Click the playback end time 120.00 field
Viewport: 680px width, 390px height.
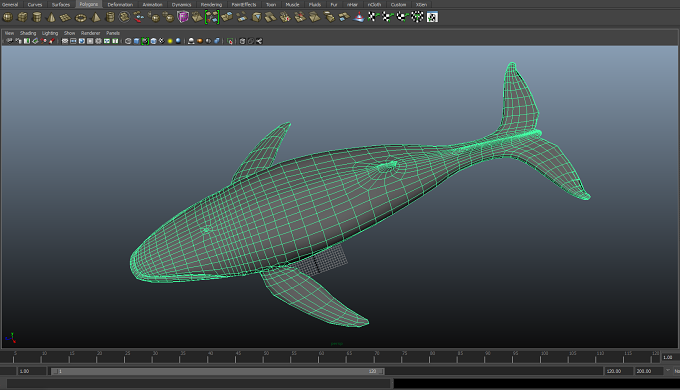click(618, 371)
